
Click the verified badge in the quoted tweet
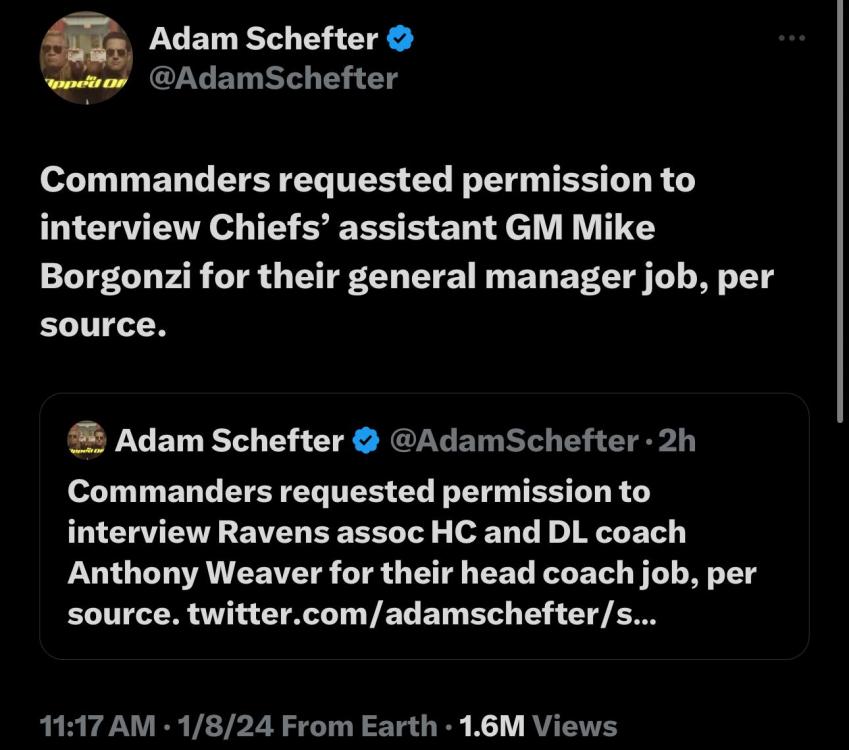[x=366, y=440]
